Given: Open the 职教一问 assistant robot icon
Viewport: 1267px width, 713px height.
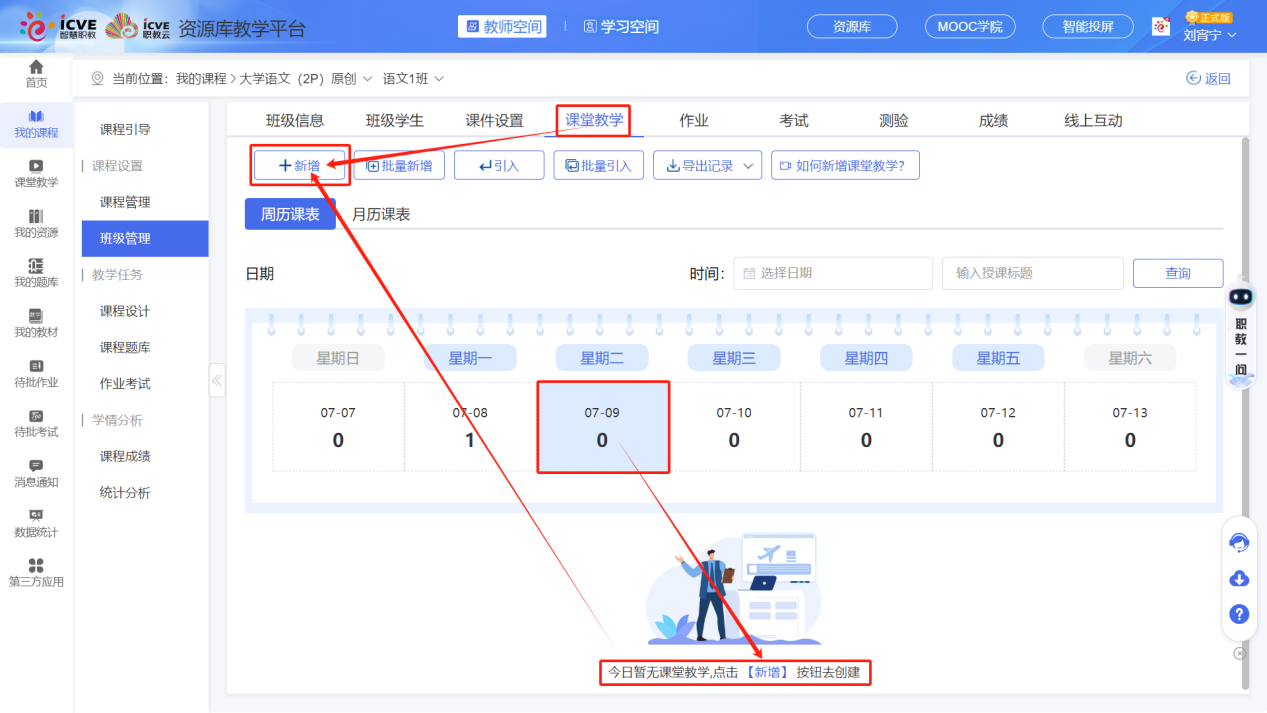Looking at the screenshot, I should click(x=1240, y=296).
